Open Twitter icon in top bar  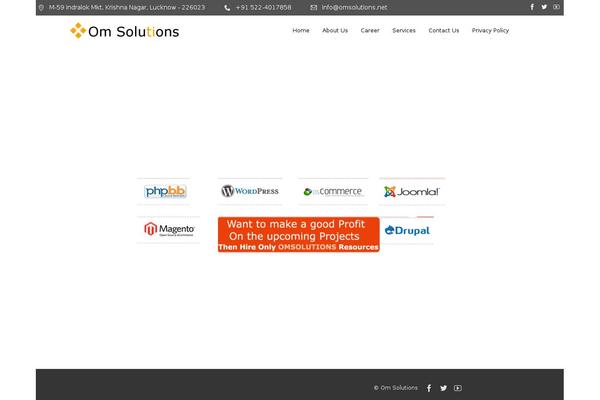[x=544, y=7]
